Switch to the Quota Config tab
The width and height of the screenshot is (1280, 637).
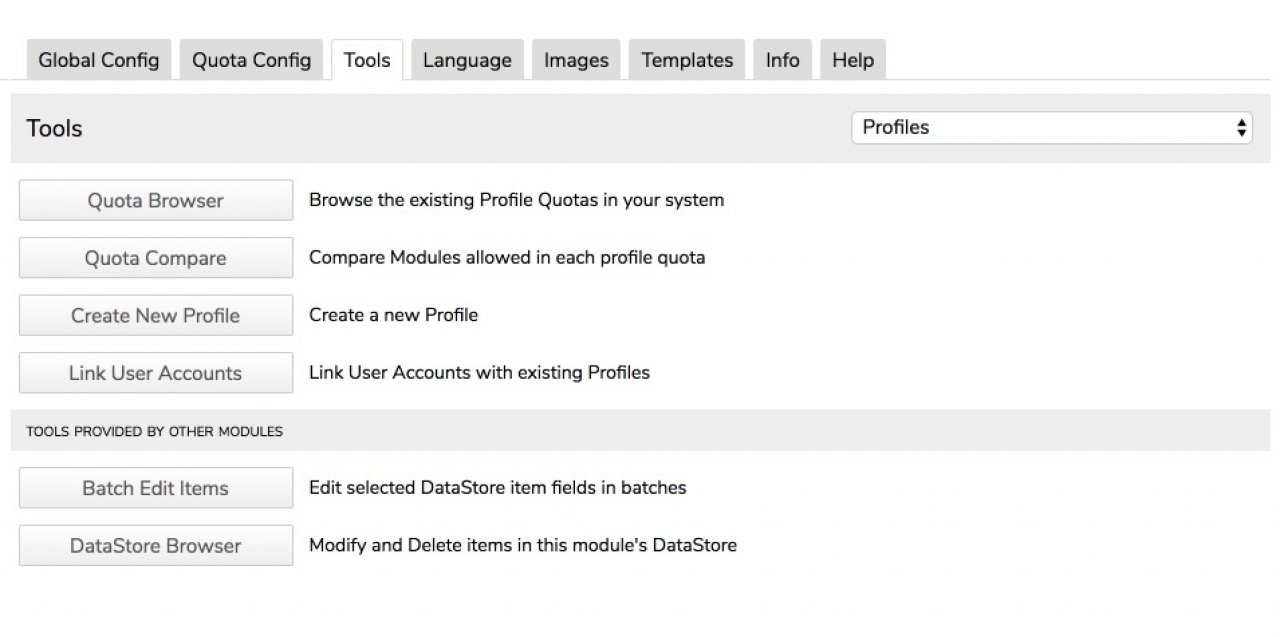pyautogui.click(x=251, y=60)
